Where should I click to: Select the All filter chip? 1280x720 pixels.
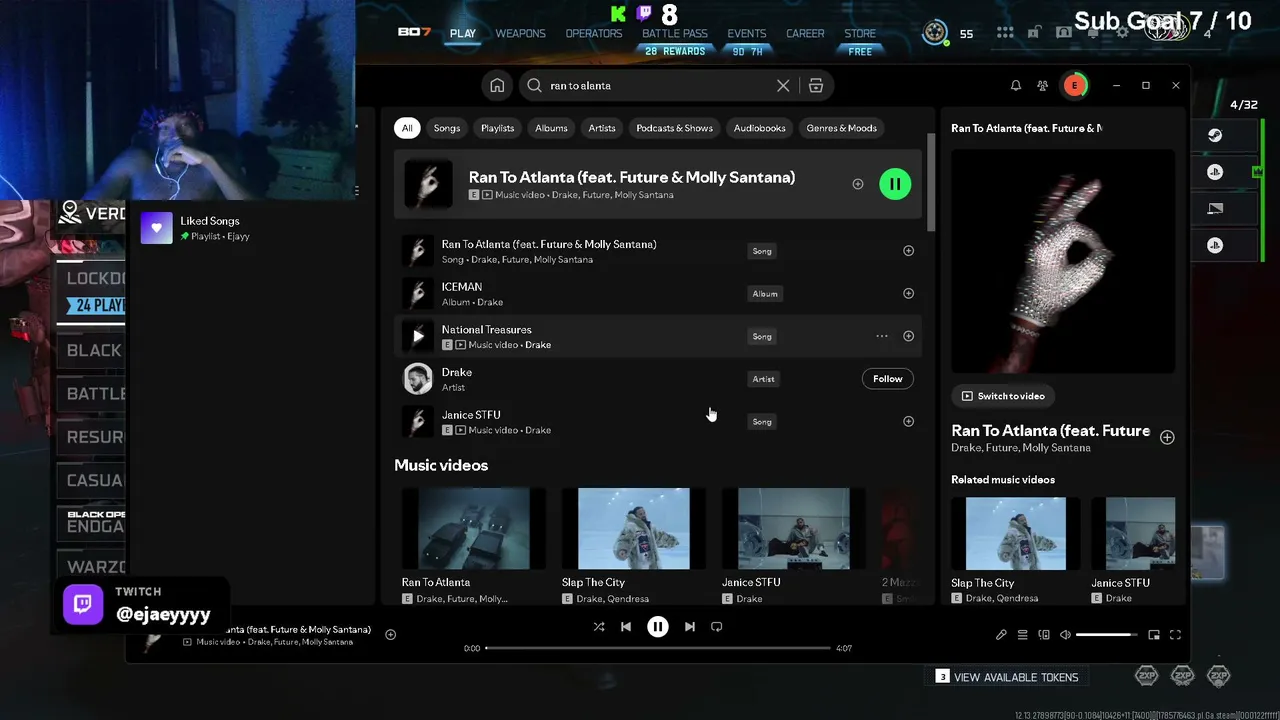(x=407, y=128)
